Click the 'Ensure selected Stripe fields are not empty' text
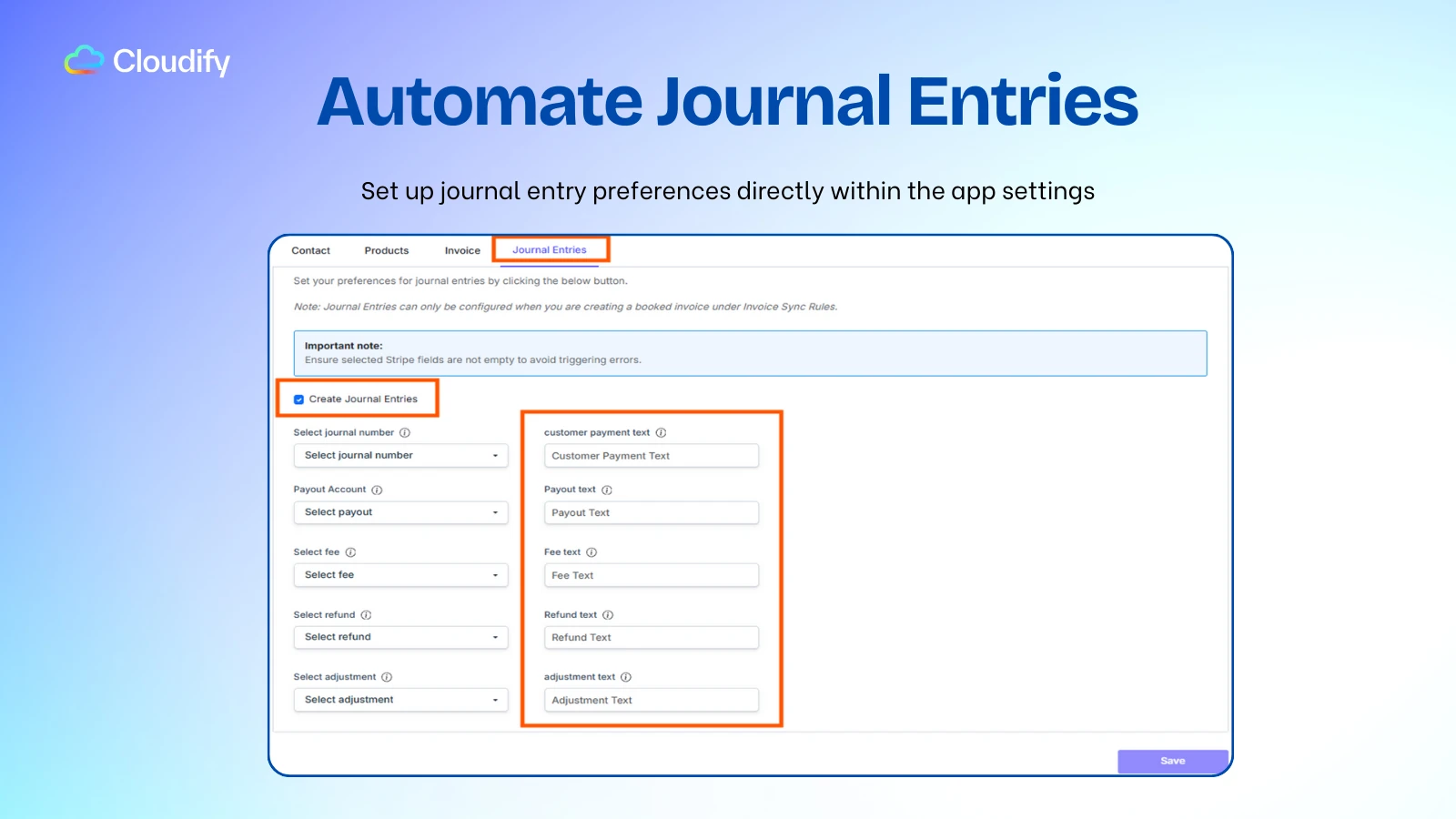 click(x=473, y=360)
